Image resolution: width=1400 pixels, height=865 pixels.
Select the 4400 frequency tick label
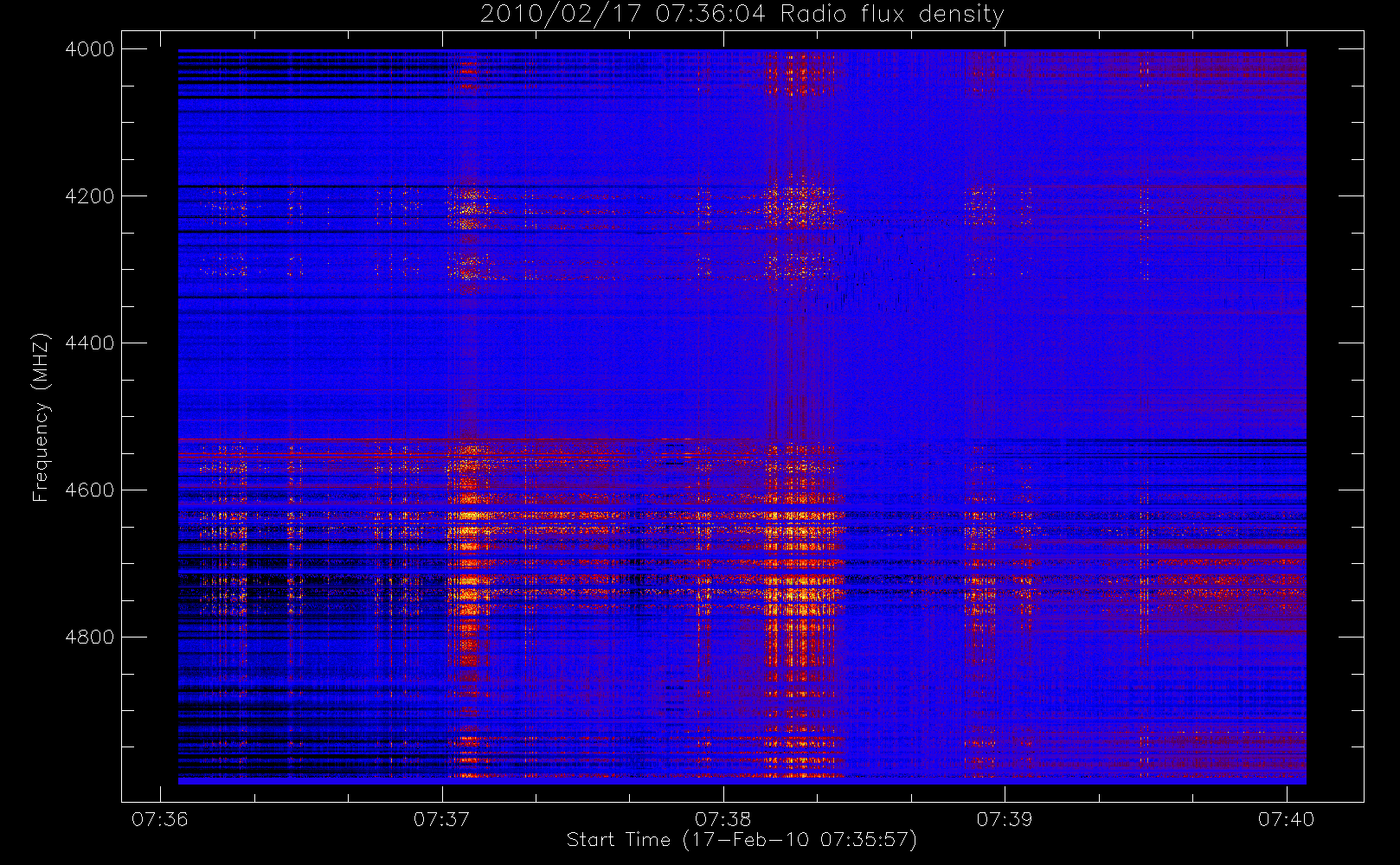[90, 343]
